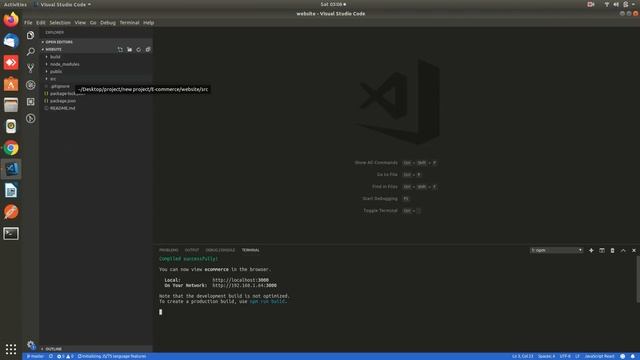Open .gitignore file in explorer

(60, 86)
